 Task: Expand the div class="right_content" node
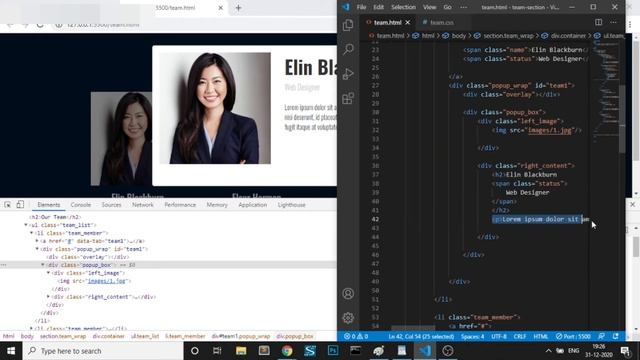(48, 297)
